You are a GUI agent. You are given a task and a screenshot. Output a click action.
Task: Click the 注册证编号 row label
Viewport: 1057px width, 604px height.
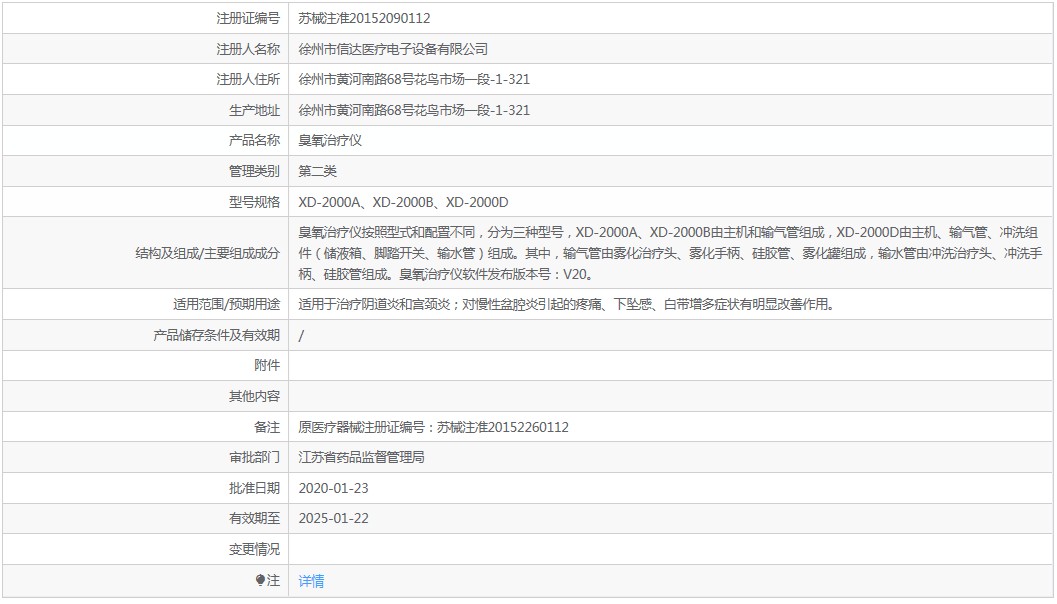tap(248, 18)
